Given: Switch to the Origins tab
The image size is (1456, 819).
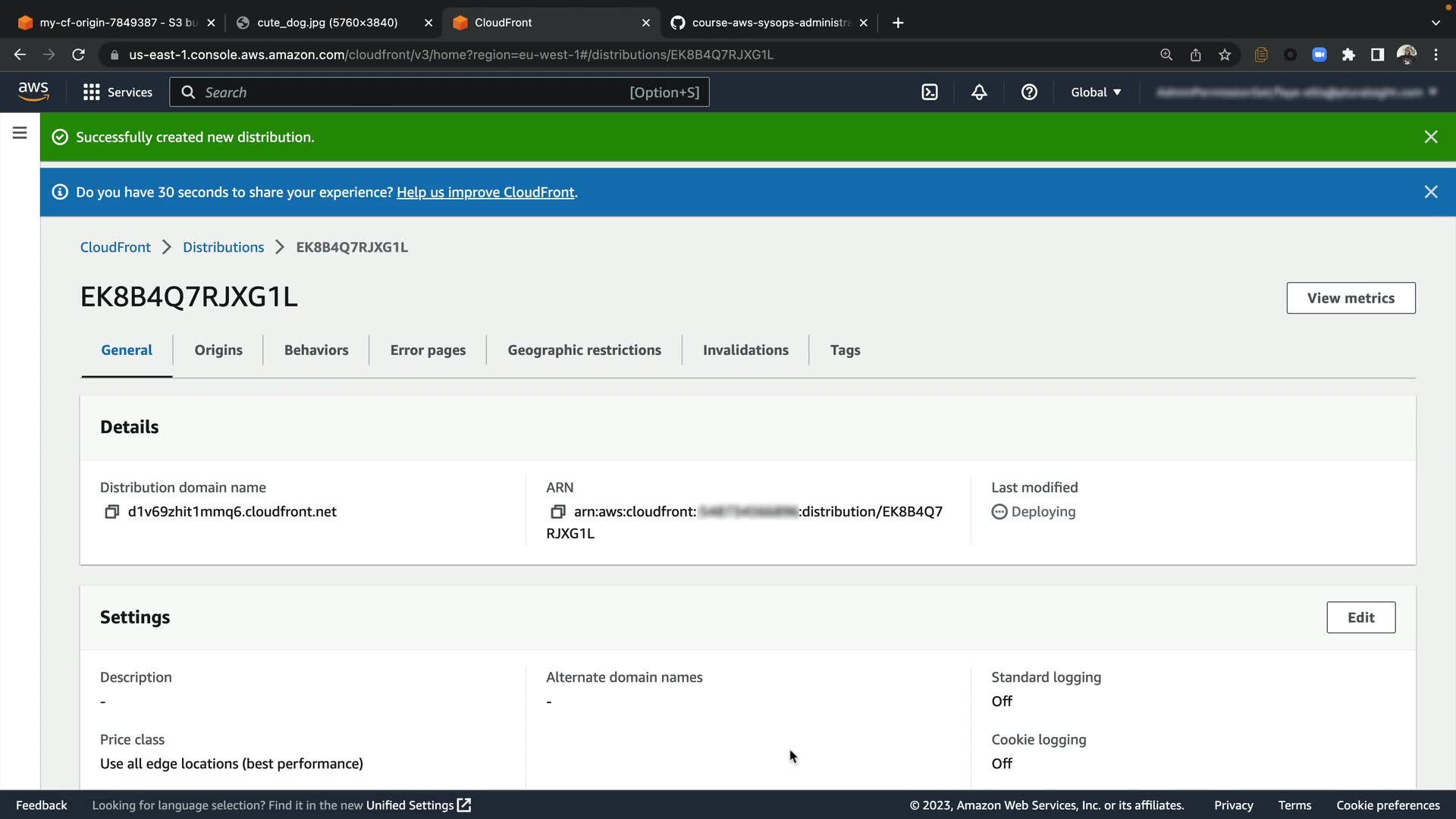Looking at the screenshot, I should click(x=218, y=350).
